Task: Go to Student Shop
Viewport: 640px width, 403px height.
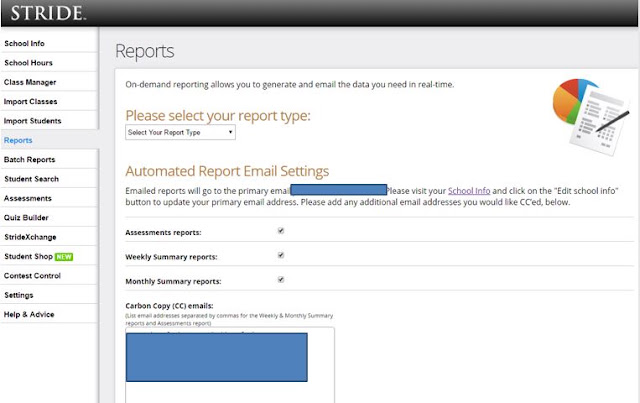Action: click(x=29, y=256)
